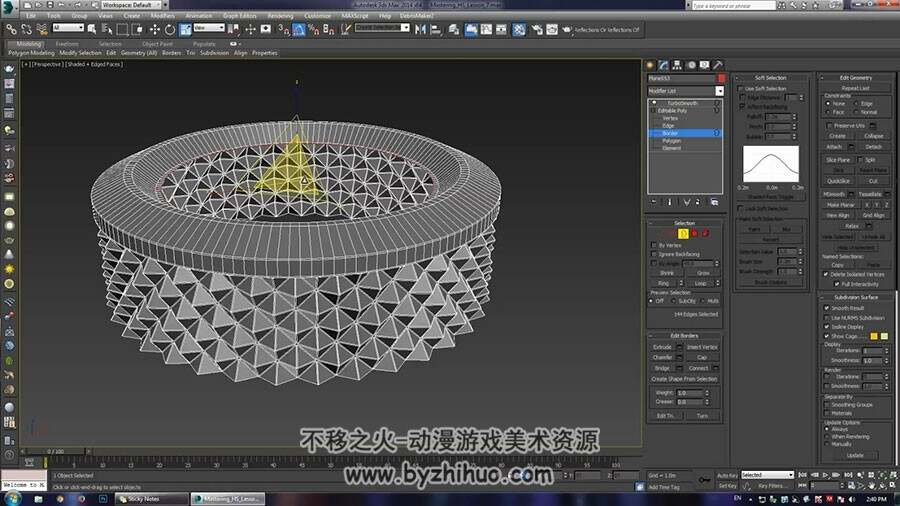Click the Cap button in Edit Borders
900x506 pixels.
(x=702, y=357)
